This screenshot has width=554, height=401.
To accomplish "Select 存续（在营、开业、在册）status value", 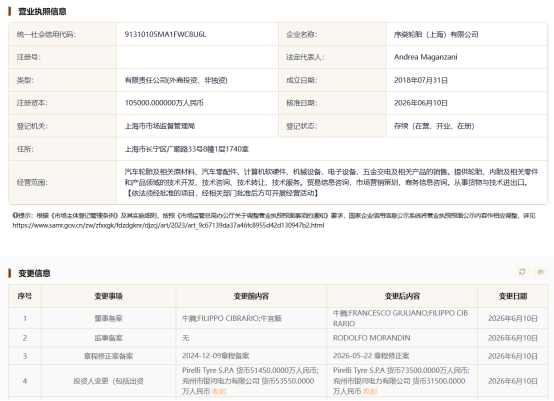I will (434, 126).
